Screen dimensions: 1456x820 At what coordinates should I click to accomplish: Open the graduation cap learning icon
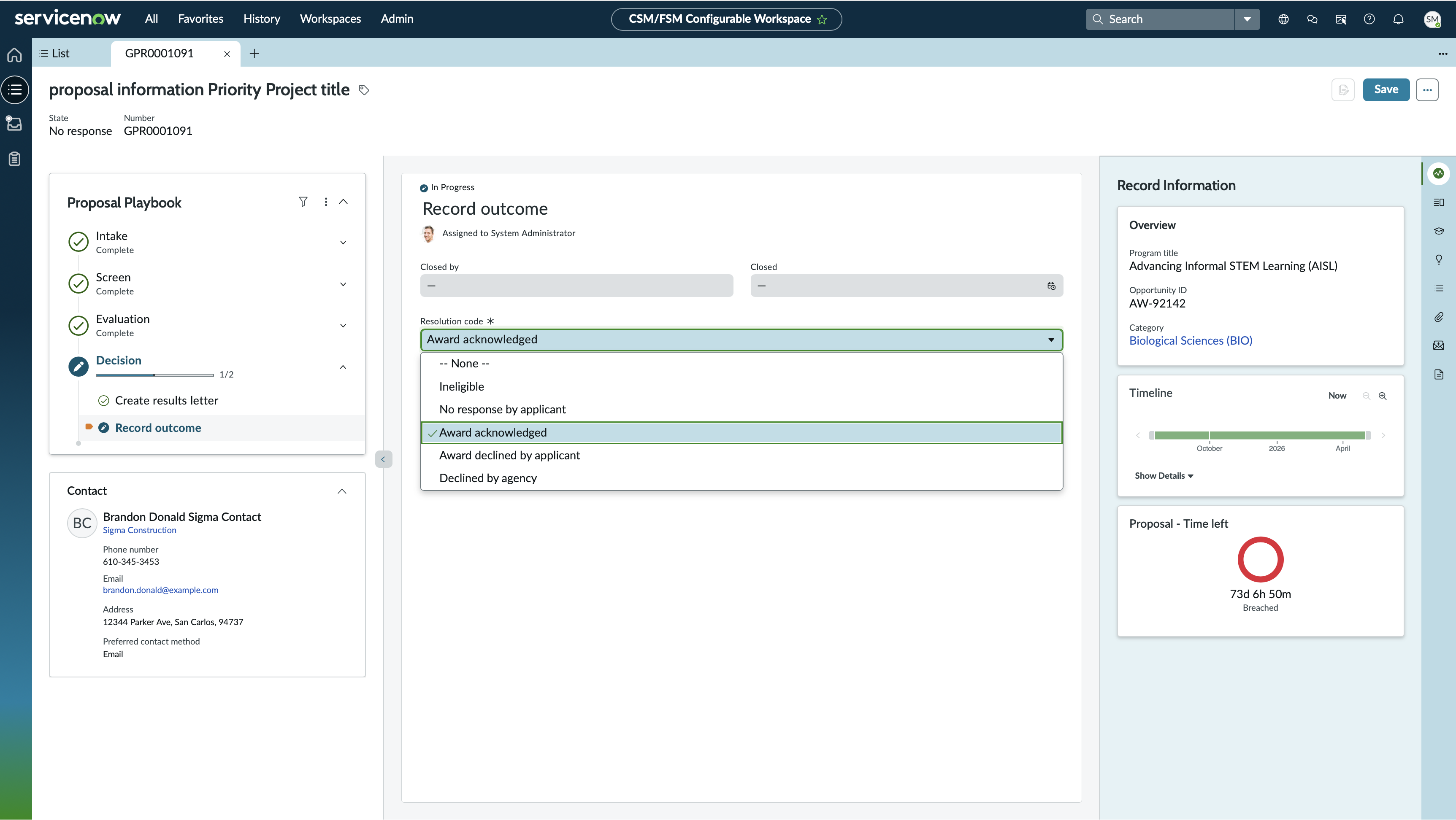(1438, 231)
